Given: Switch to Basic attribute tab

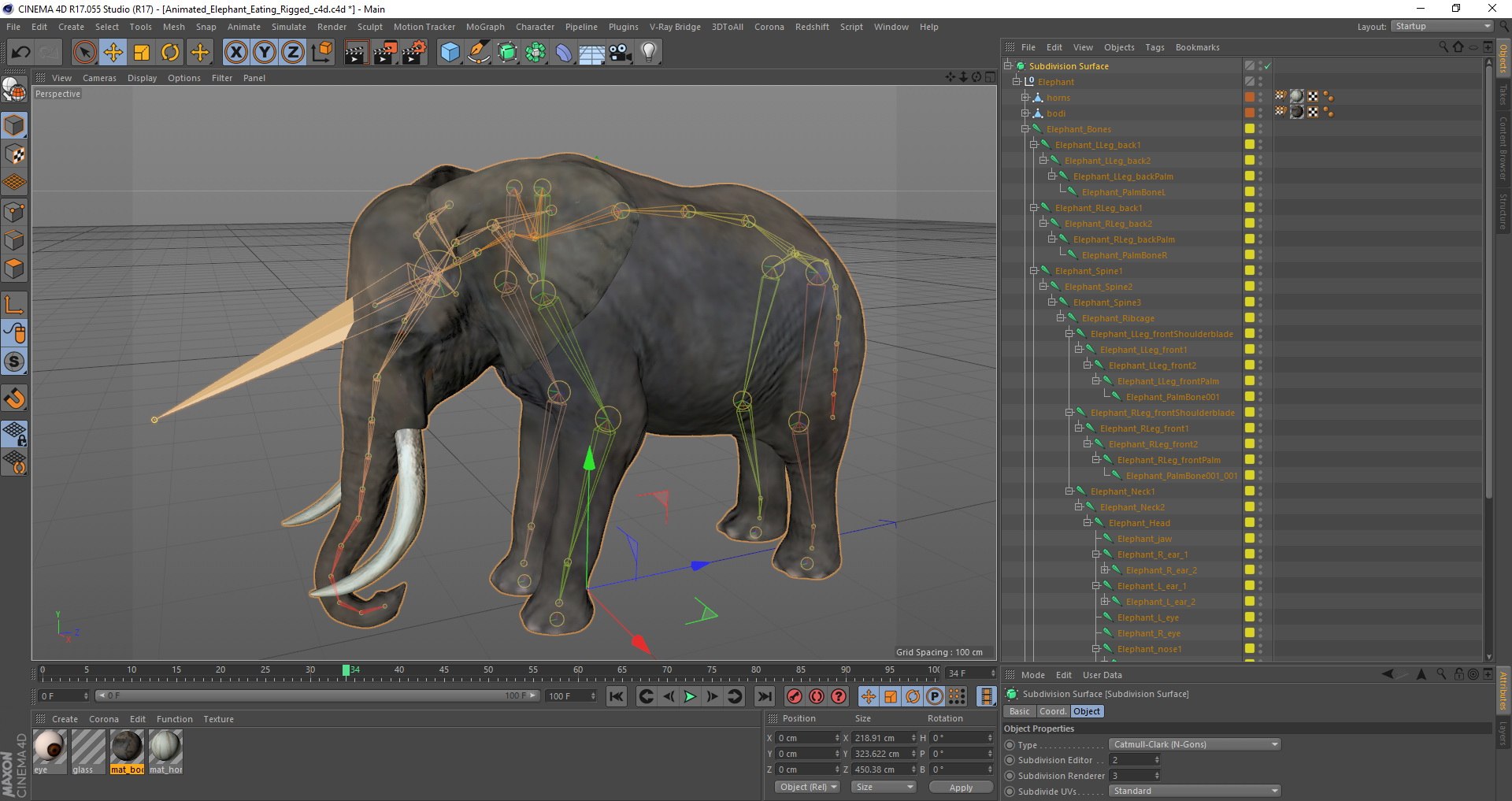Looking at the screenshot, I should tap(1019, 711).
